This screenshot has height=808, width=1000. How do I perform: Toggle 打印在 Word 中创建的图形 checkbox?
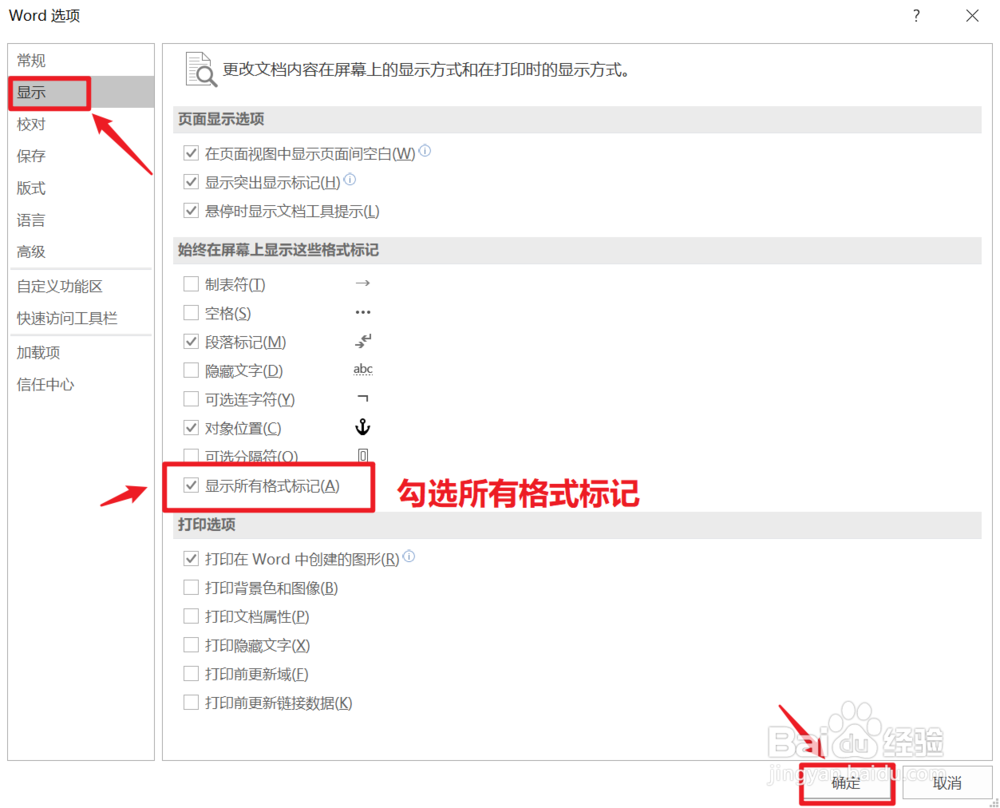tap(191, 559)
